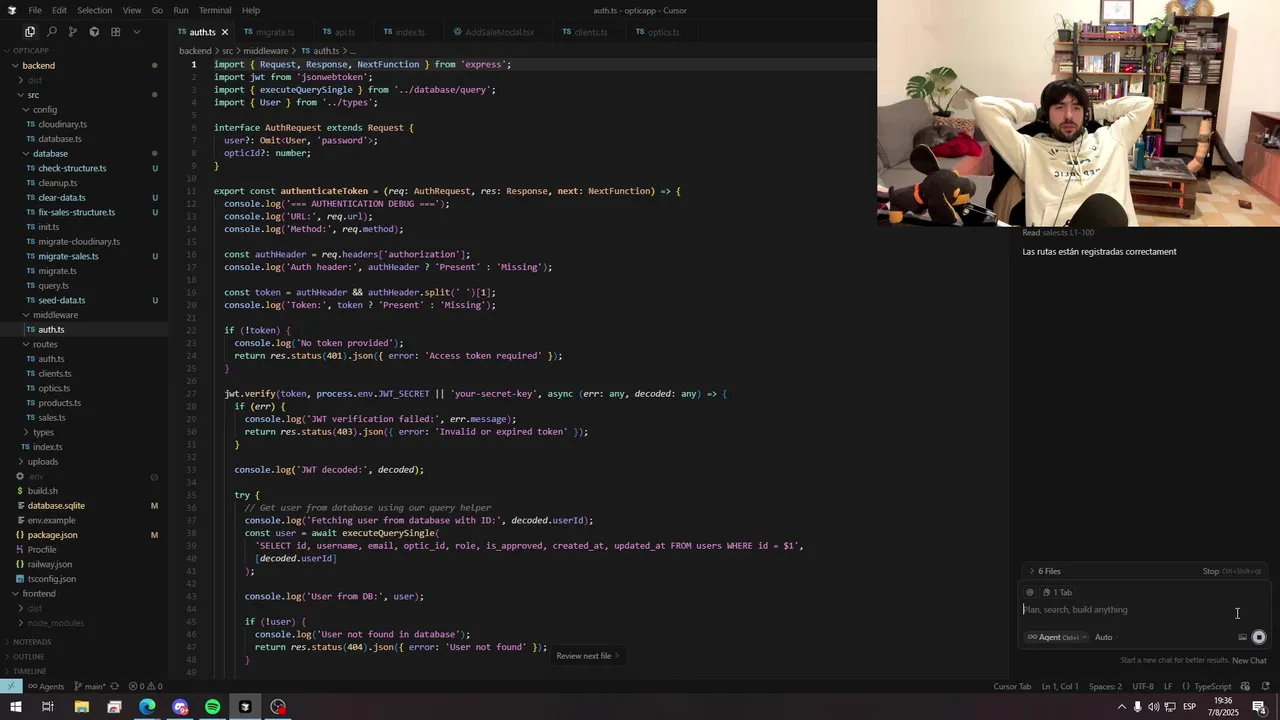
Task: Open cloudinary.ts in the explorer
Action: coord(62,124)
